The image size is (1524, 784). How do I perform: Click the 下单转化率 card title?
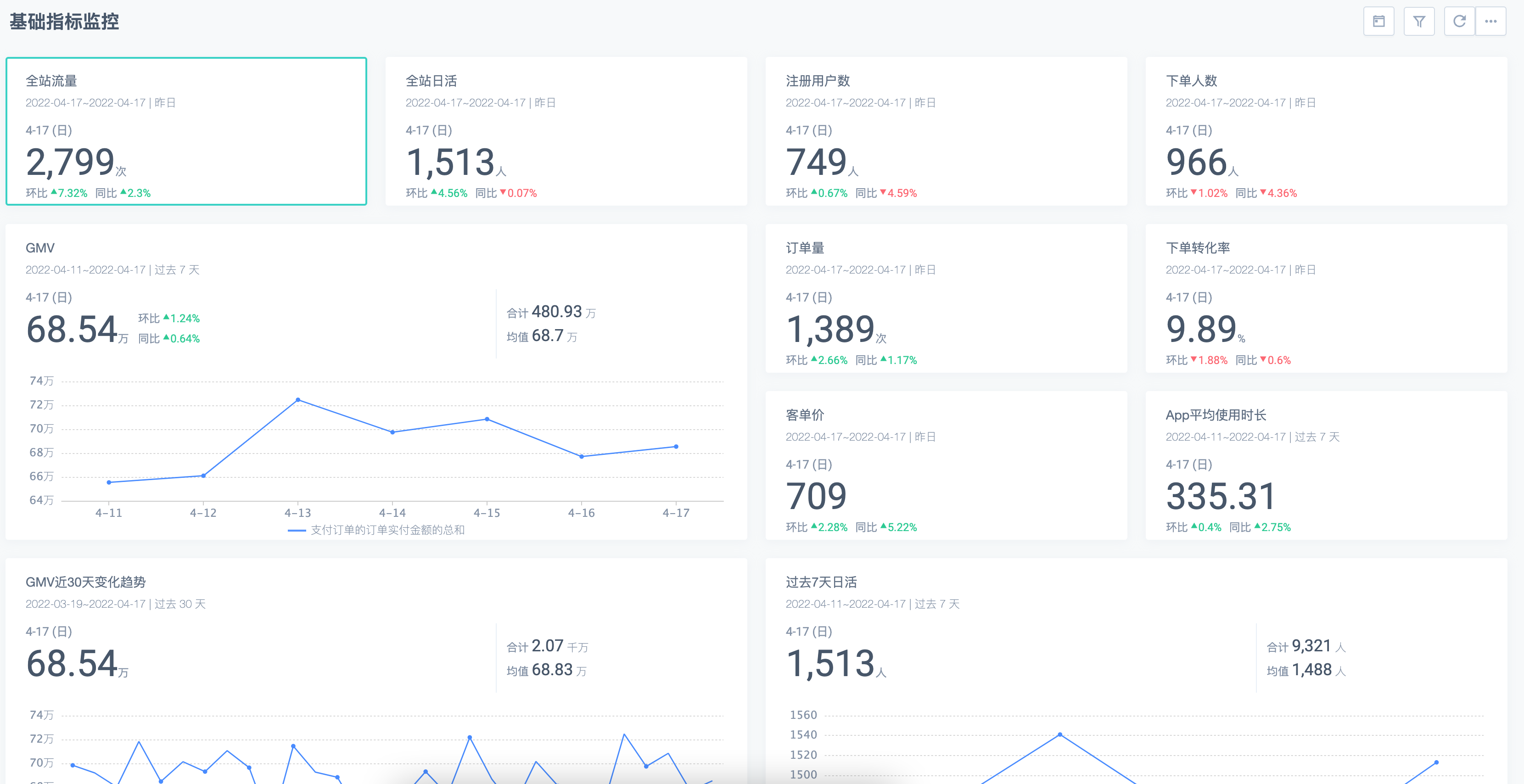(x=1198, y=248)
